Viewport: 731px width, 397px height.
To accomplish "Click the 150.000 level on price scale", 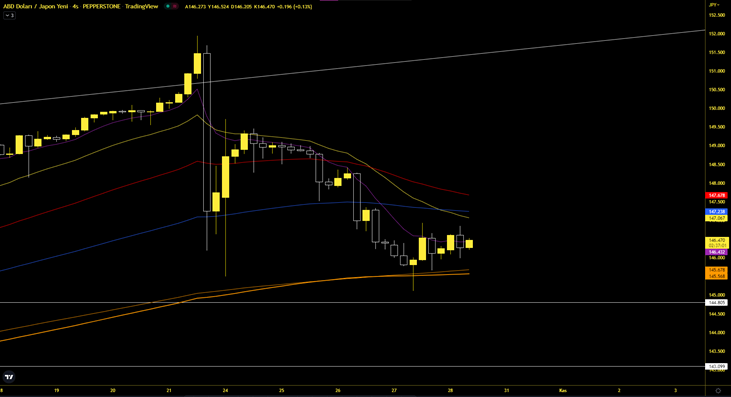I will click(x=717, y=108).
